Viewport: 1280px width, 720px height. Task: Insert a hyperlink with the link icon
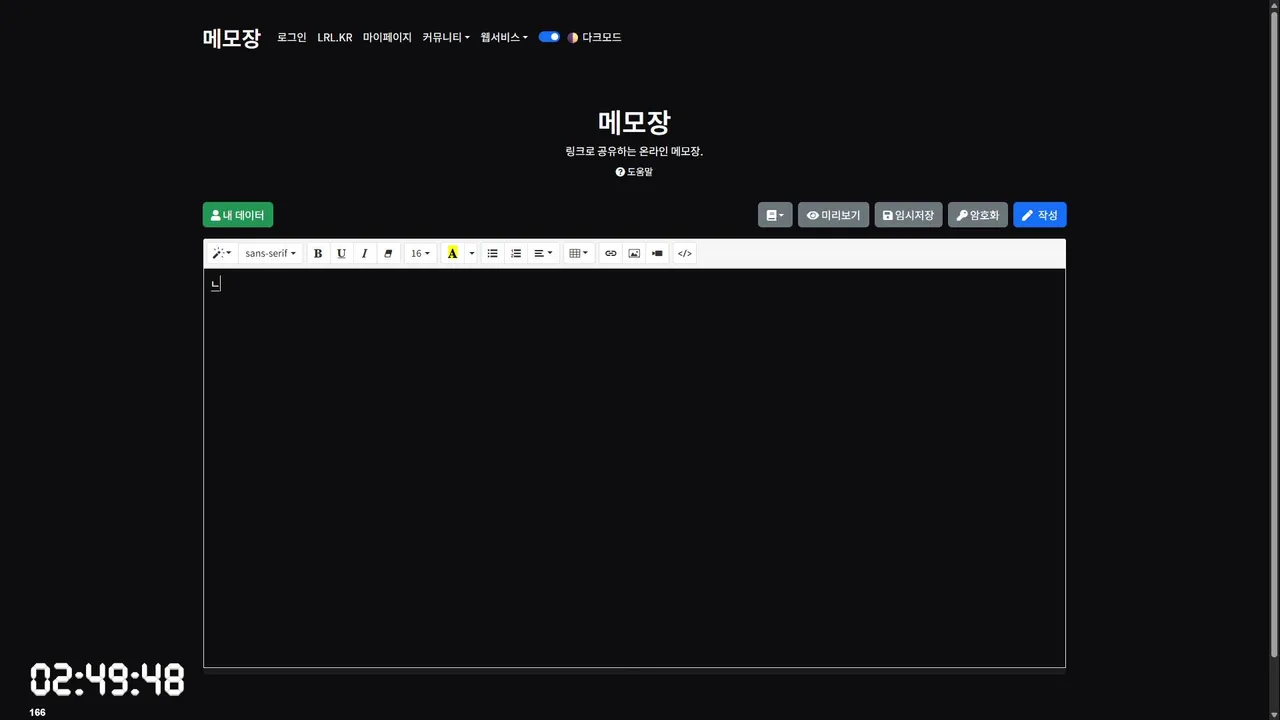611,254
